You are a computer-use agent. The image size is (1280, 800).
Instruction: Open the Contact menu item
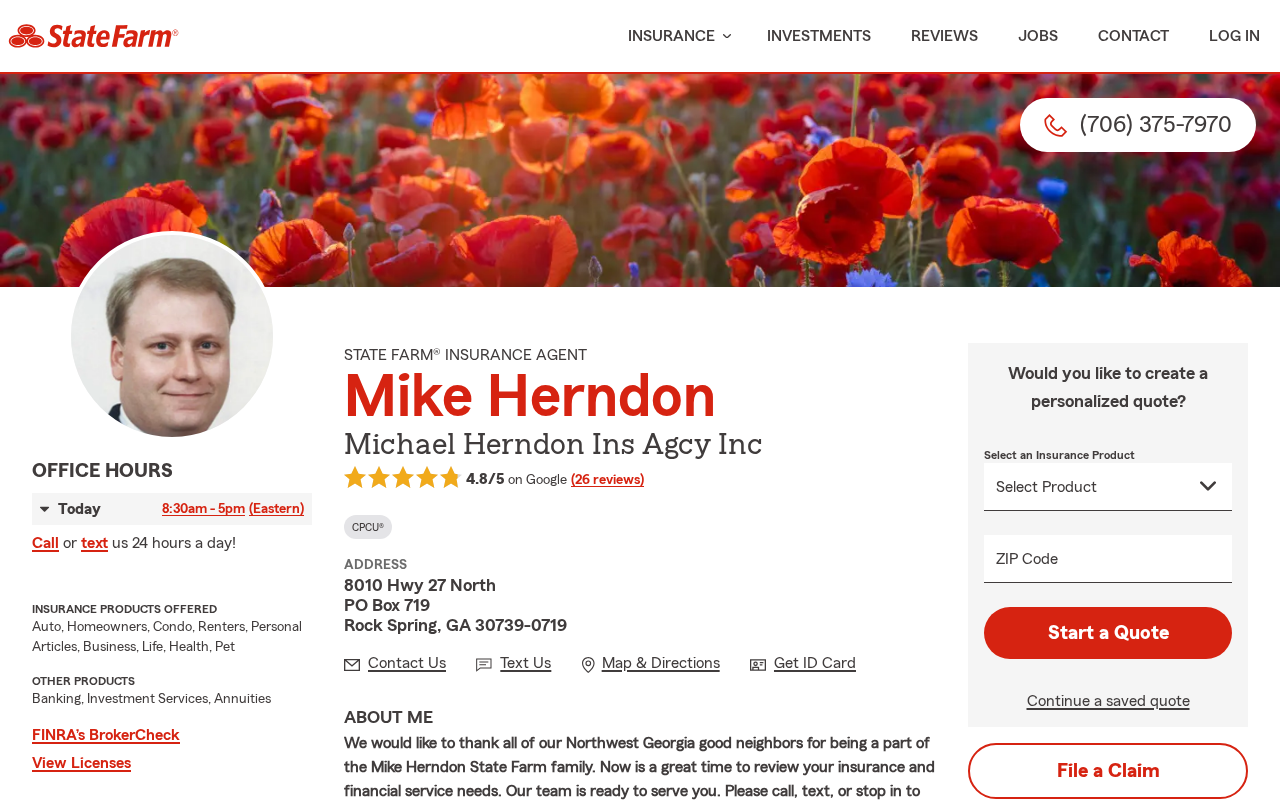(x=1133, y=36)
